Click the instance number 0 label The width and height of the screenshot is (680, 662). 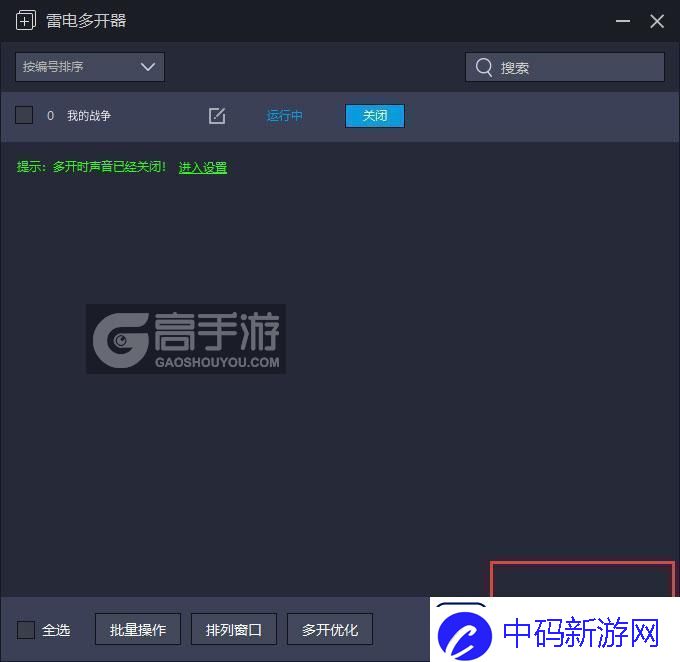tap(50, 115)
